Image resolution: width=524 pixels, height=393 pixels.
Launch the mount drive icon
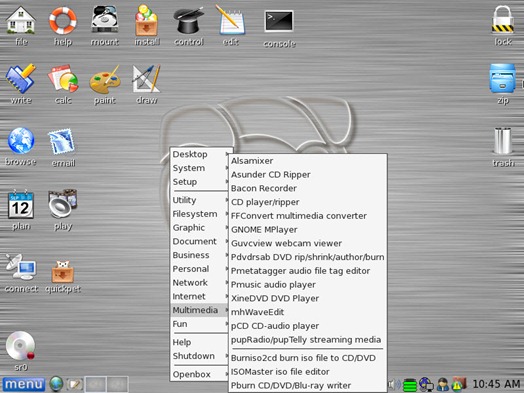[105, 20]
